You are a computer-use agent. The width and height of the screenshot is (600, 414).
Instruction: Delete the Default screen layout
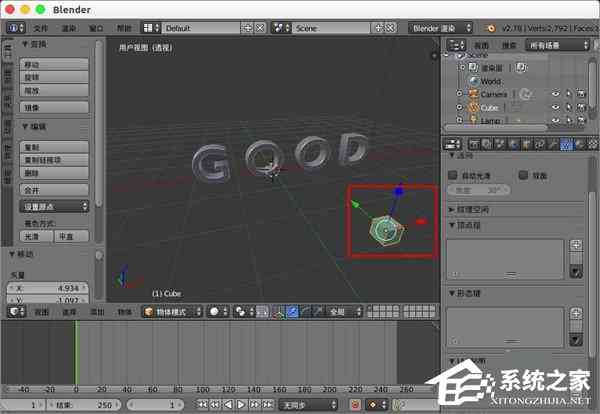coord(260,28)
